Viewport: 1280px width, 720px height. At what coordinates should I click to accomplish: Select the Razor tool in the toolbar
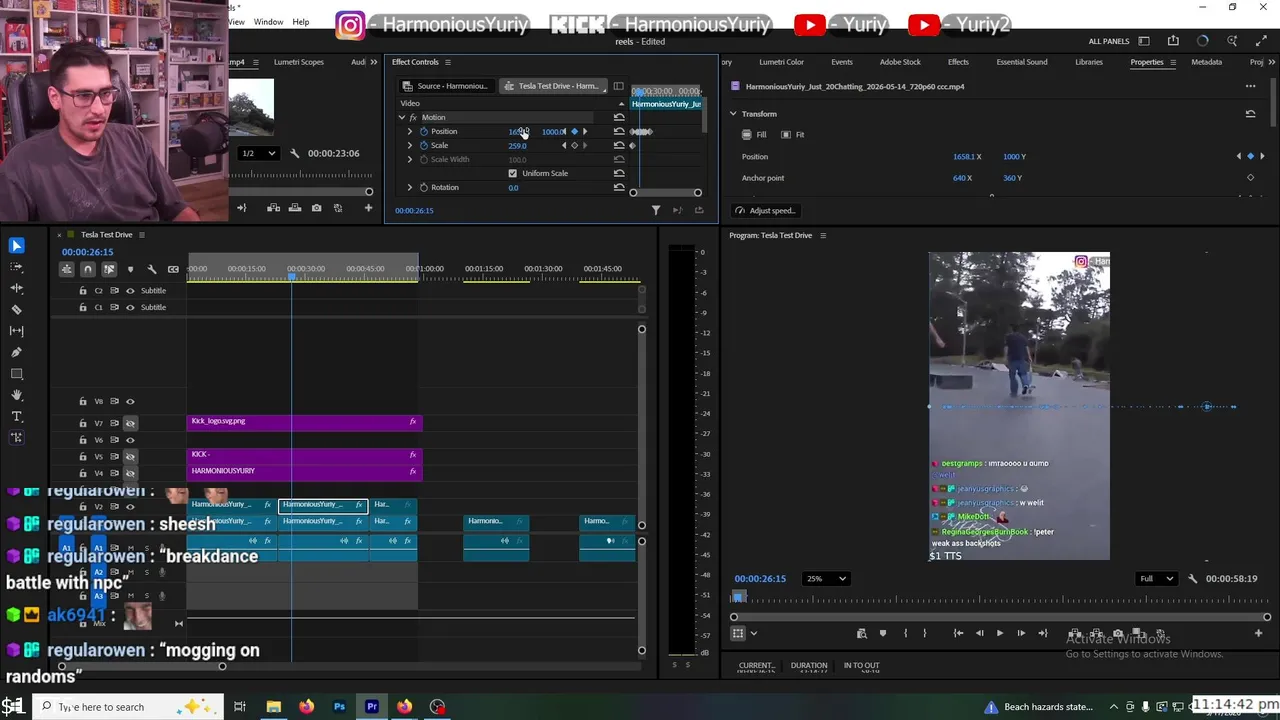[x=16, y=309]
